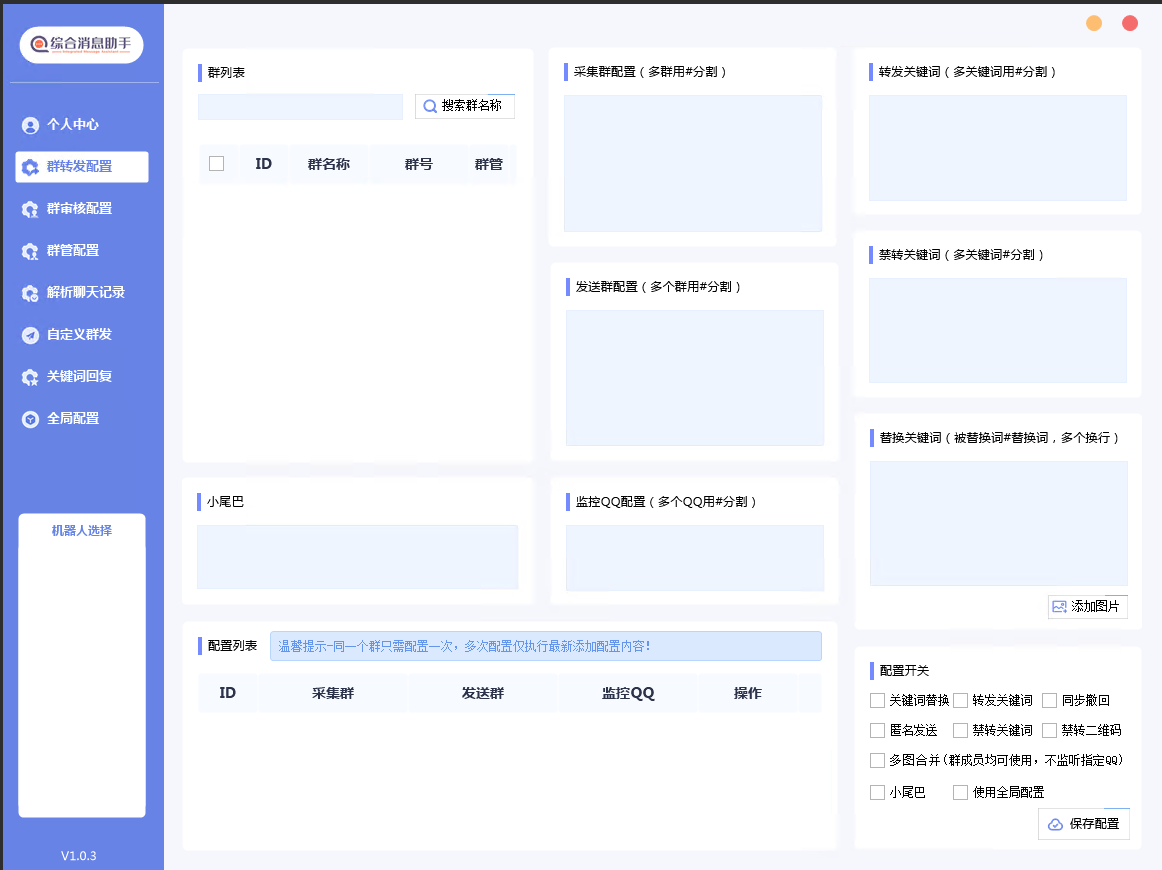Click the 群审核配置 sidebar icon

tap(30, 209)
